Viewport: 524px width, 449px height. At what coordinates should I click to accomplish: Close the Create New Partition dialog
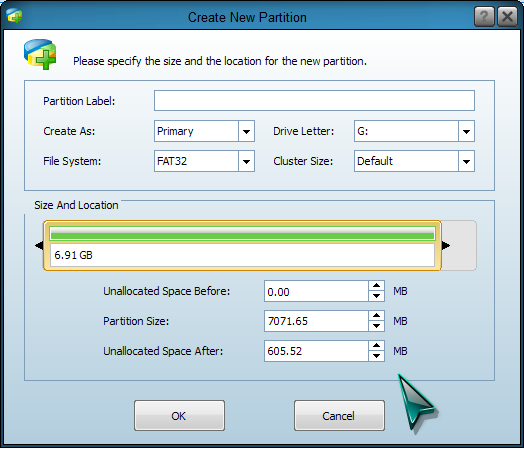click(507, 16)
